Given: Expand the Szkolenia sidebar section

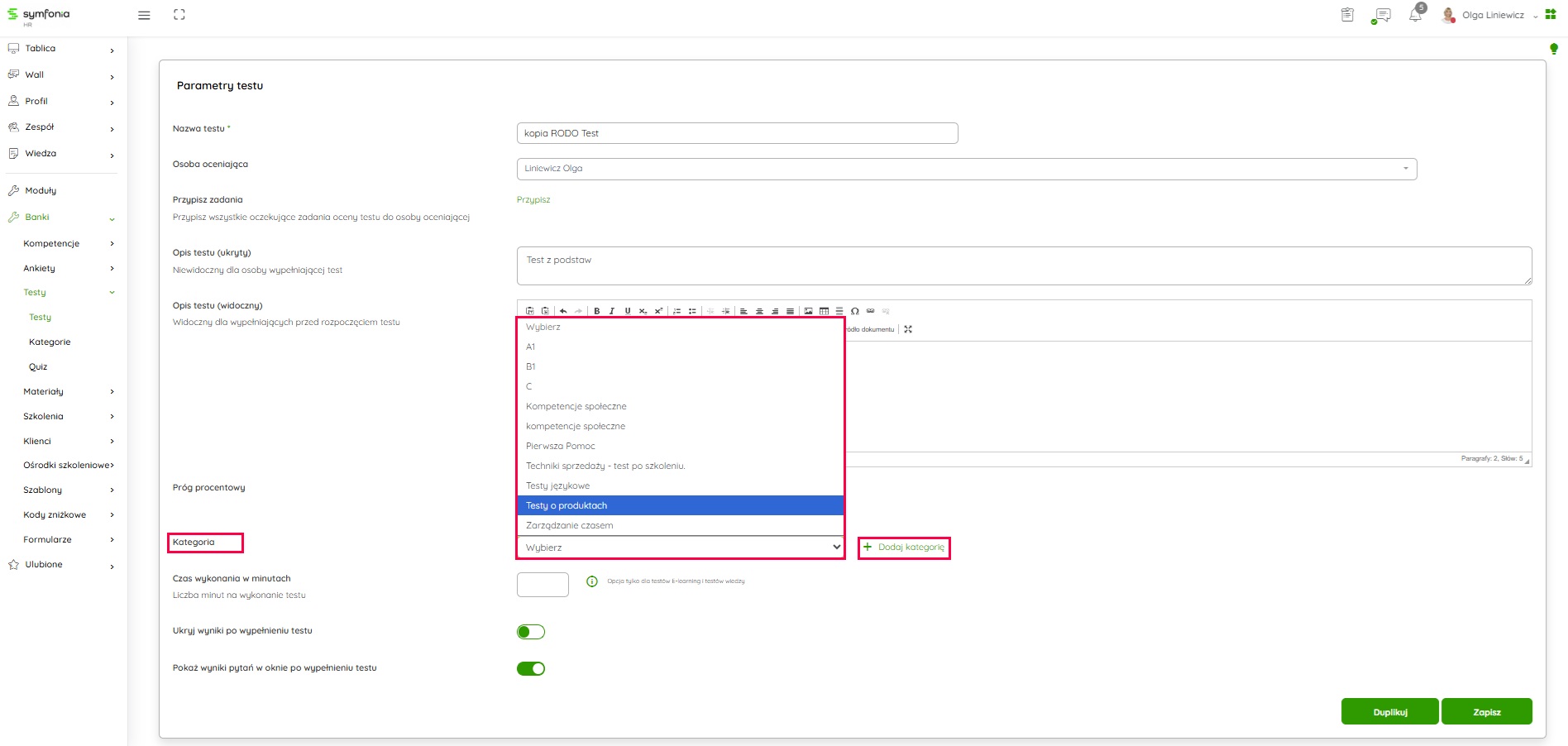Looking at the screenshot, I should point(44,416).
